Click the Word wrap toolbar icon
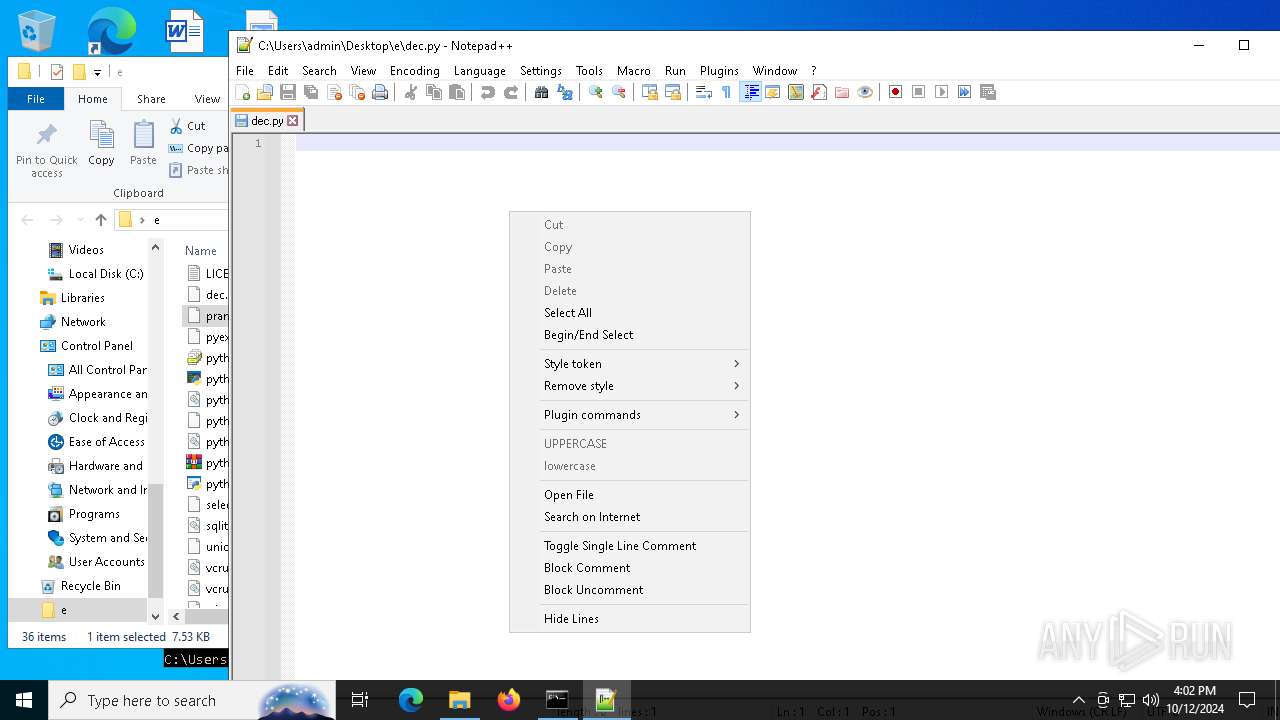Screen dimensions: 1280x720 tap(703, 92)
